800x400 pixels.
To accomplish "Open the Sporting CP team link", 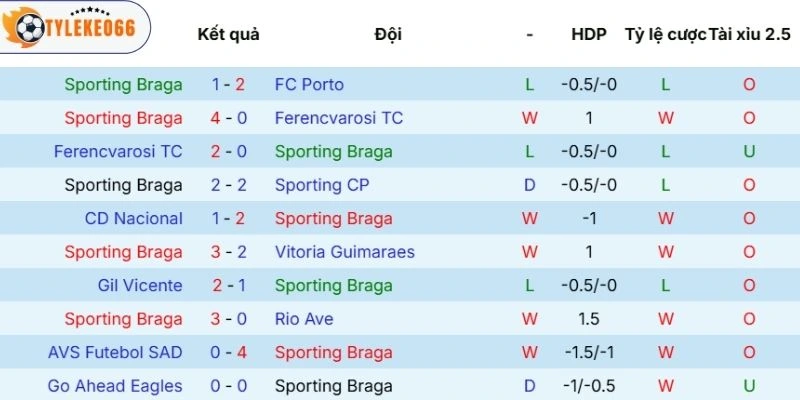I will 322,185.
